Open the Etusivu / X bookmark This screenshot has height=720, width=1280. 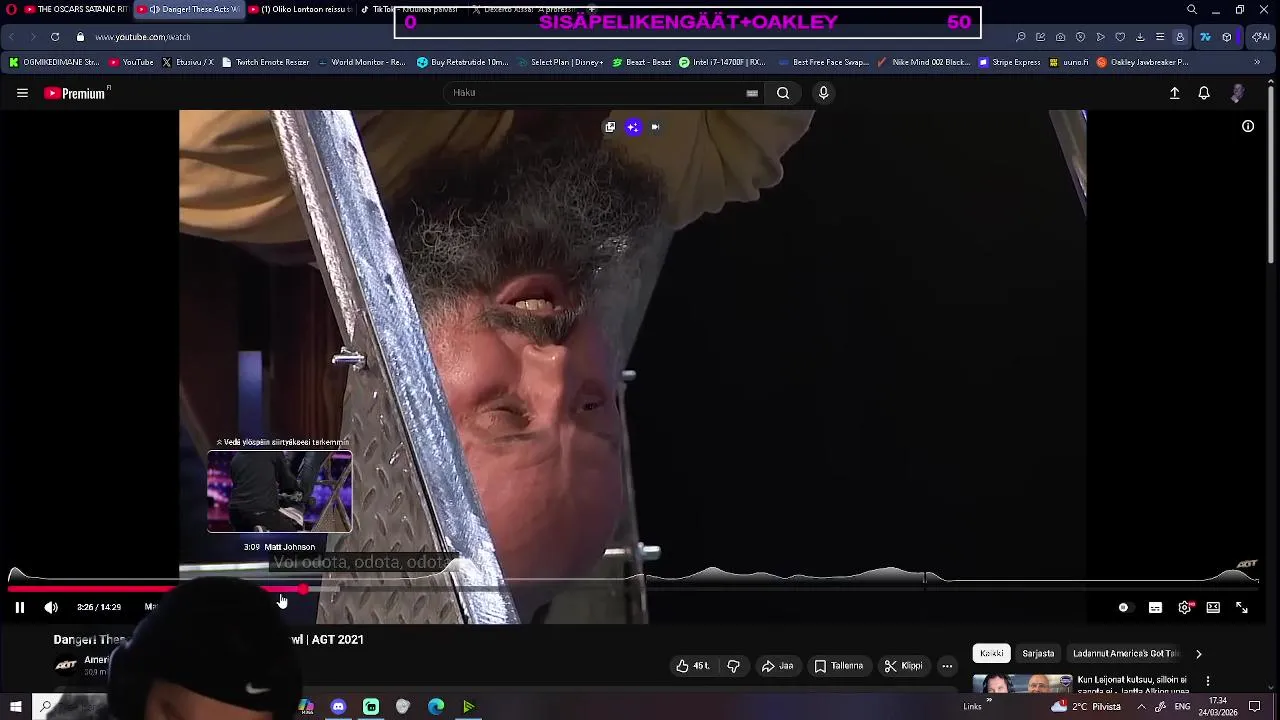(x=187, y=62)
